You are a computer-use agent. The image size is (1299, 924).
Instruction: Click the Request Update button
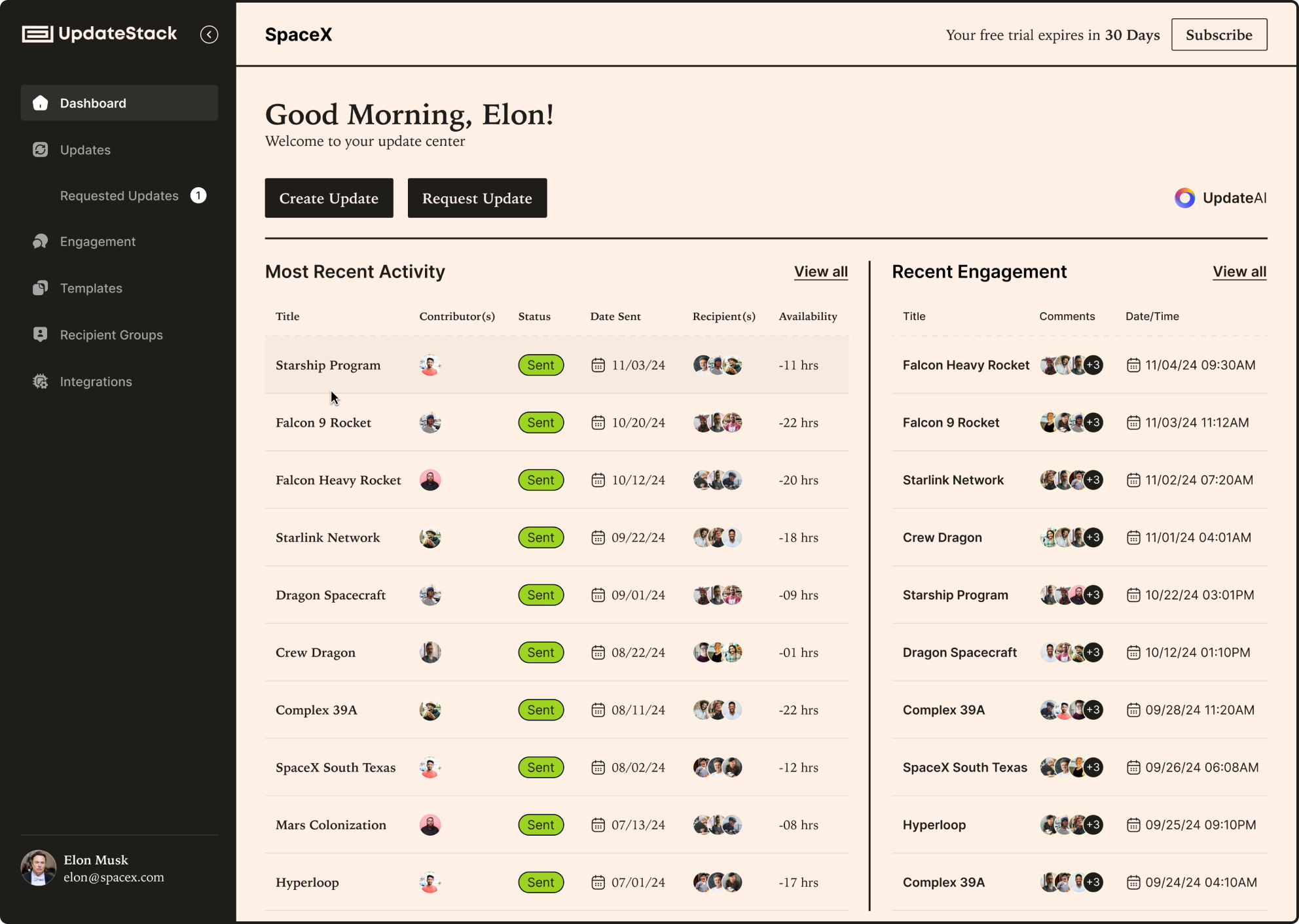click(x=477, y=198)
